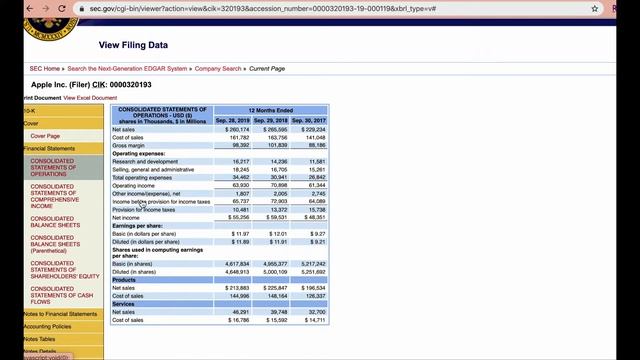The height and width of the screenshot is (360, 640).
Task: Click the $ 213,883 Products net sales value
Action: (x=237, y=288)
